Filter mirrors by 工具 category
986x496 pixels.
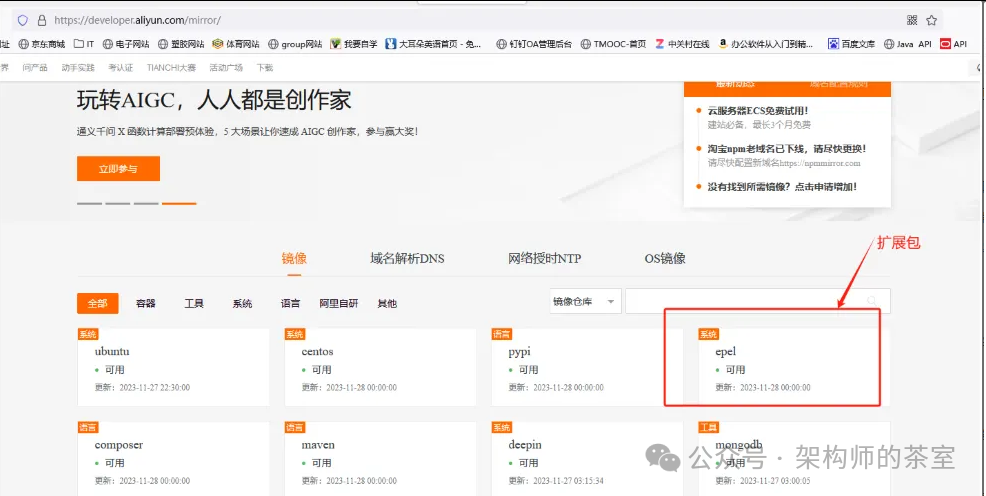194,304
